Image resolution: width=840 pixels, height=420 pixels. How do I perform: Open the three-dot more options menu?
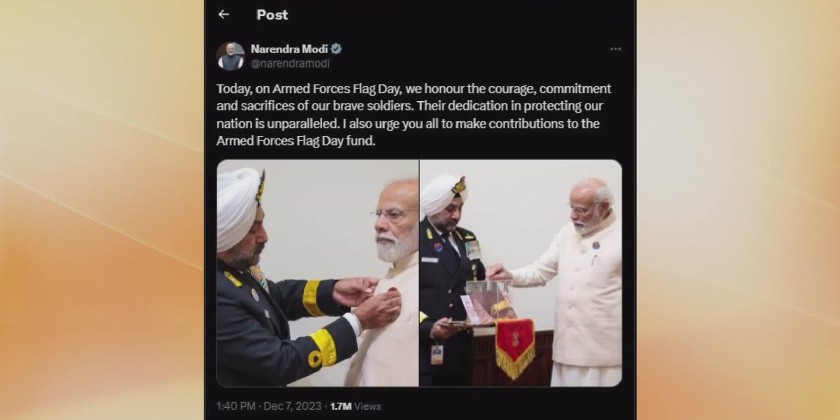coord(616,49)
